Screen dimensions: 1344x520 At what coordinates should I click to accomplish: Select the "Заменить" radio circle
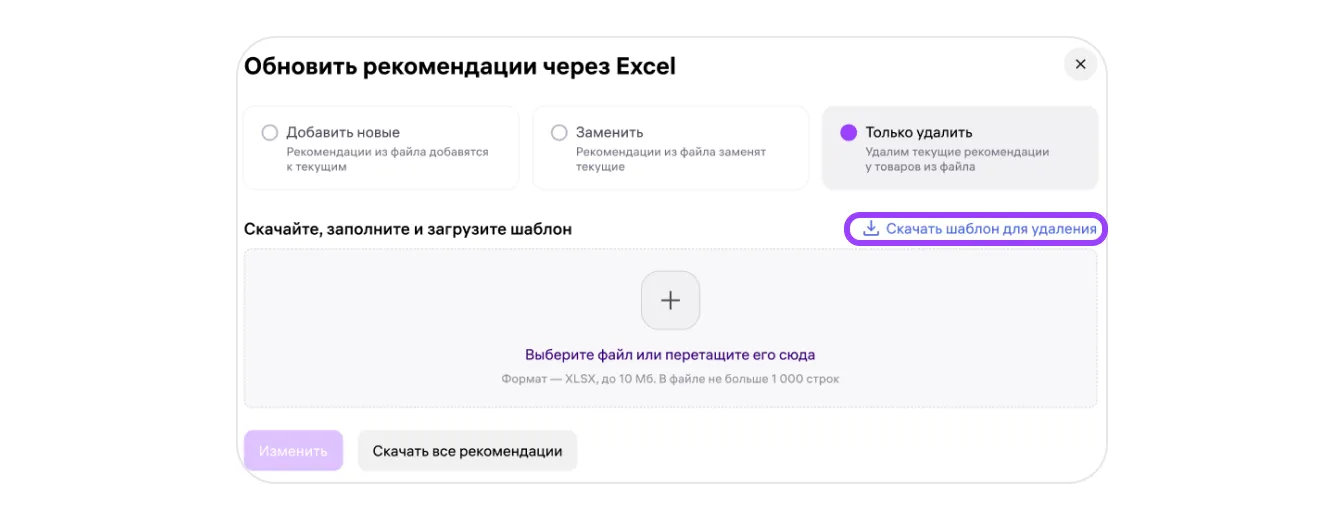pos(559,133)
